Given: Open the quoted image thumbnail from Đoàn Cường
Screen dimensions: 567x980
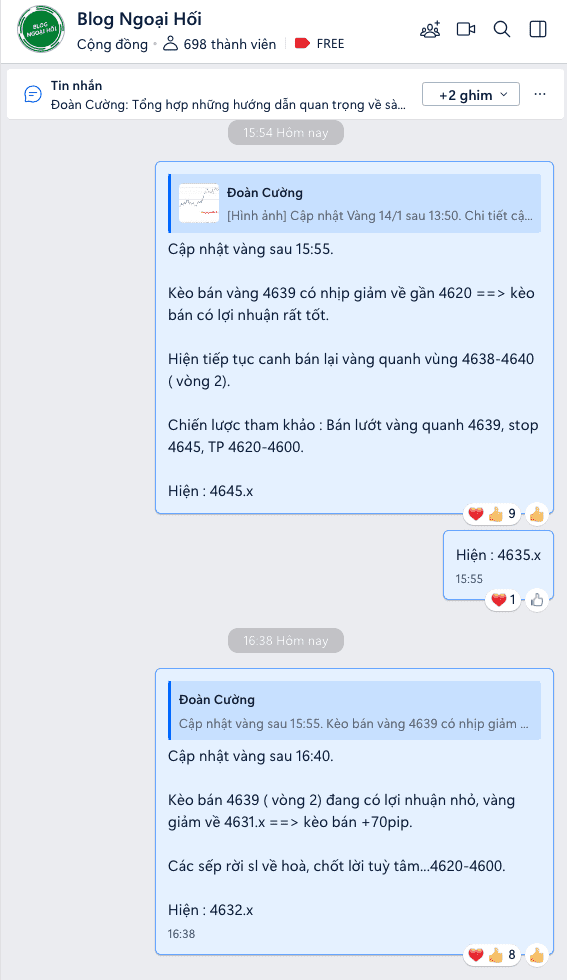Looking at the screenshot, I should tap(199, 203).
